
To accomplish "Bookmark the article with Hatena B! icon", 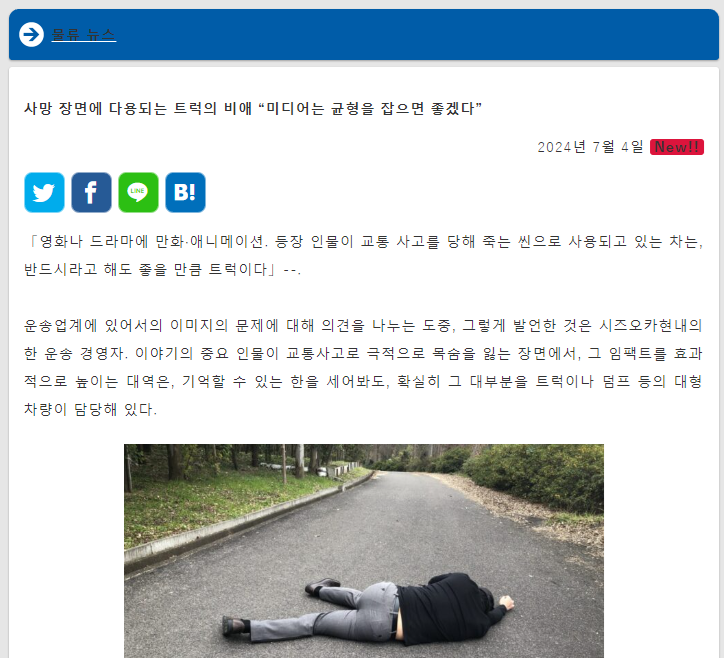I will click(x=186, y=193).
